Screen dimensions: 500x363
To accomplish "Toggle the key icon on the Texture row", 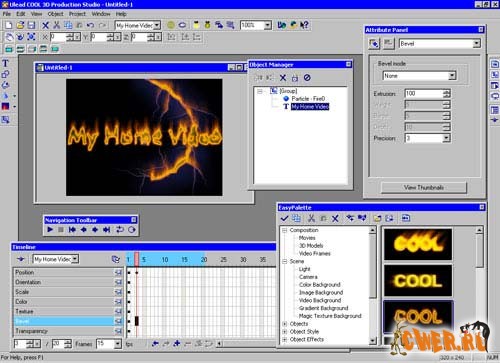I will point(118,312).
